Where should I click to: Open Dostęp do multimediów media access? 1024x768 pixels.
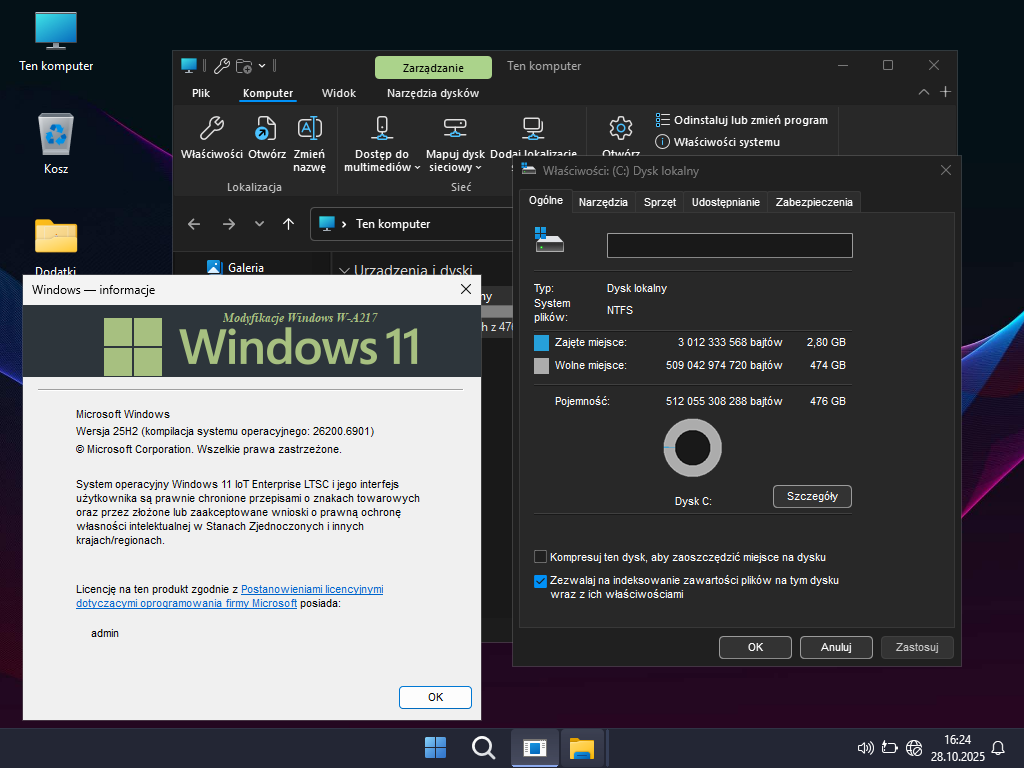click(381, 129)
